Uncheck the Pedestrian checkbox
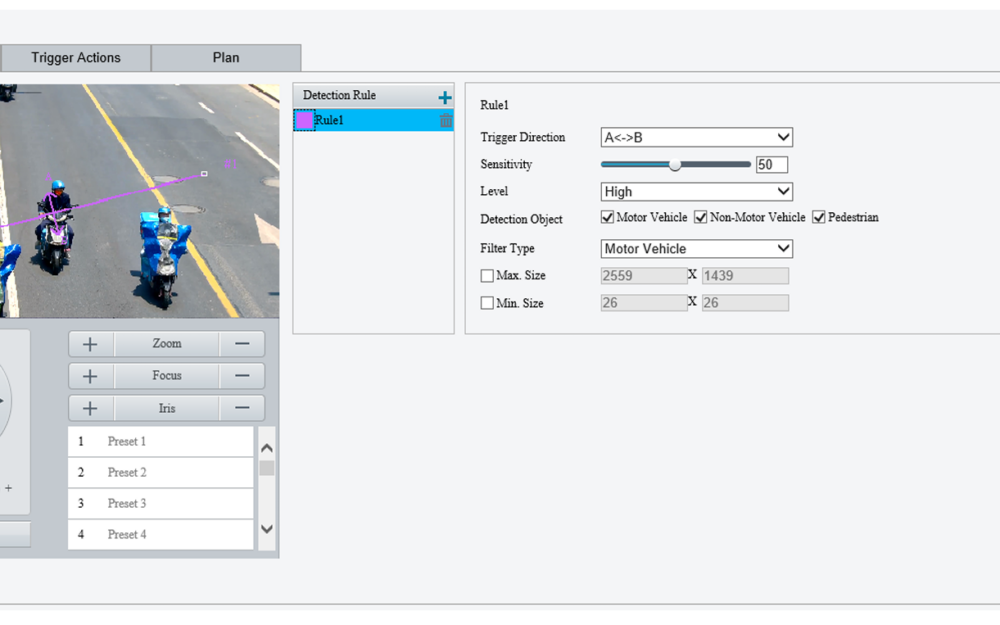The height and width of the screenshot is (625, 1000). [x=819, y=217]
